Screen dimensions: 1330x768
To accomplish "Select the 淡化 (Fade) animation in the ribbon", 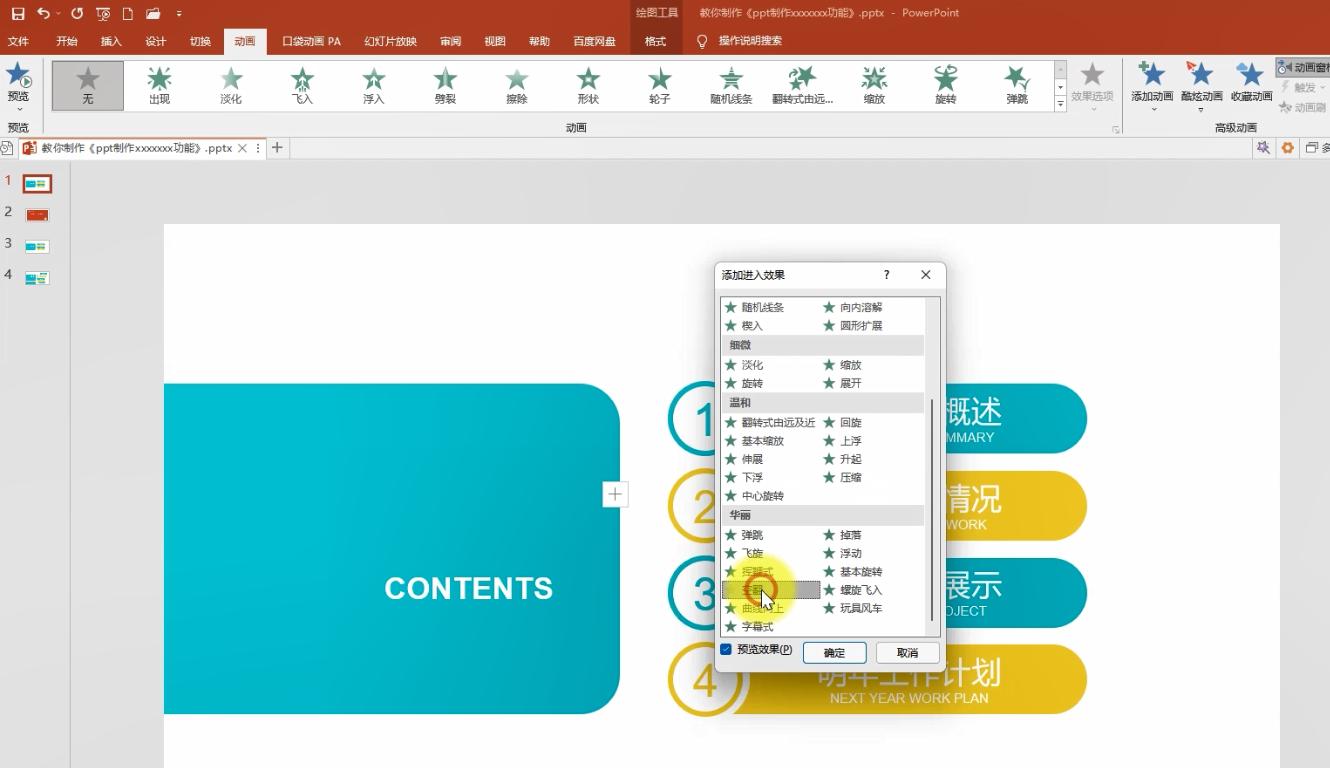I will pos(229,85).
